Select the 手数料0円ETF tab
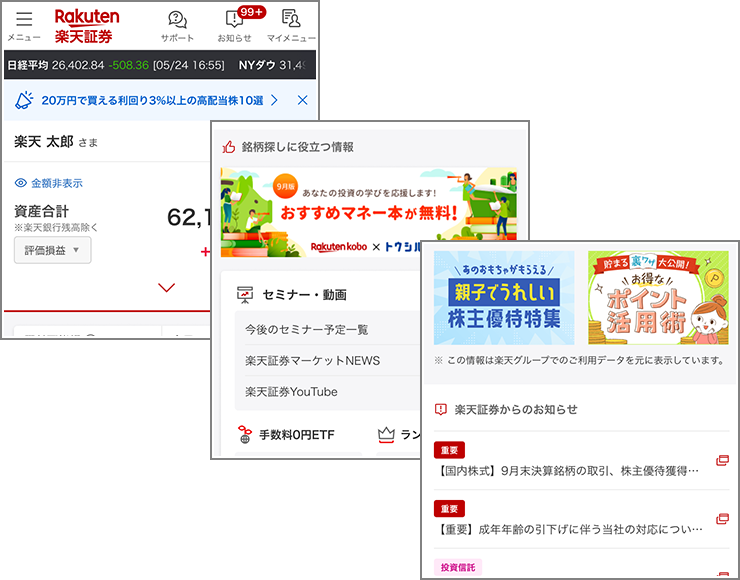 point(297,435)
